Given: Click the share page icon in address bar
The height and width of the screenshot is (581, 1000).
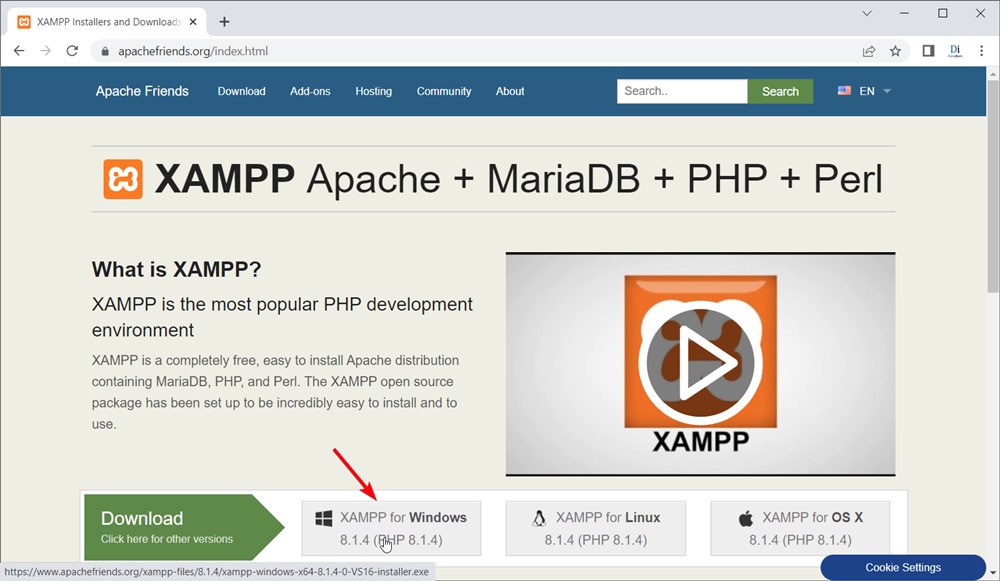Looking at the screenshot, I should (869, 51).
